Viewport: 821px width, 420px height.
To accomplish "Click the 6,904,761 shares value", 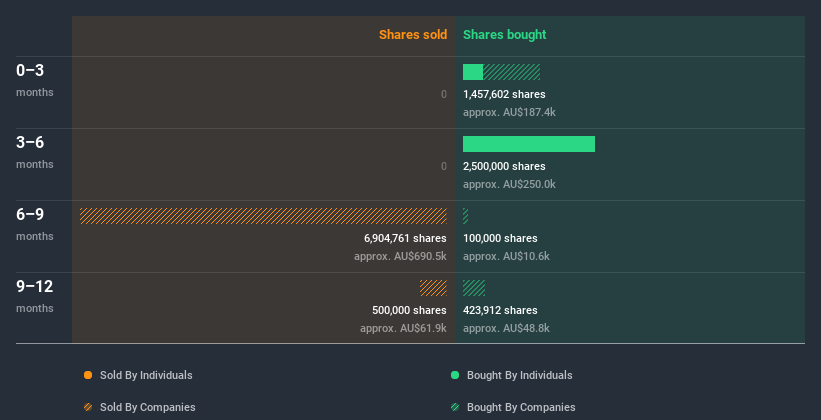I will click(405, 238).
